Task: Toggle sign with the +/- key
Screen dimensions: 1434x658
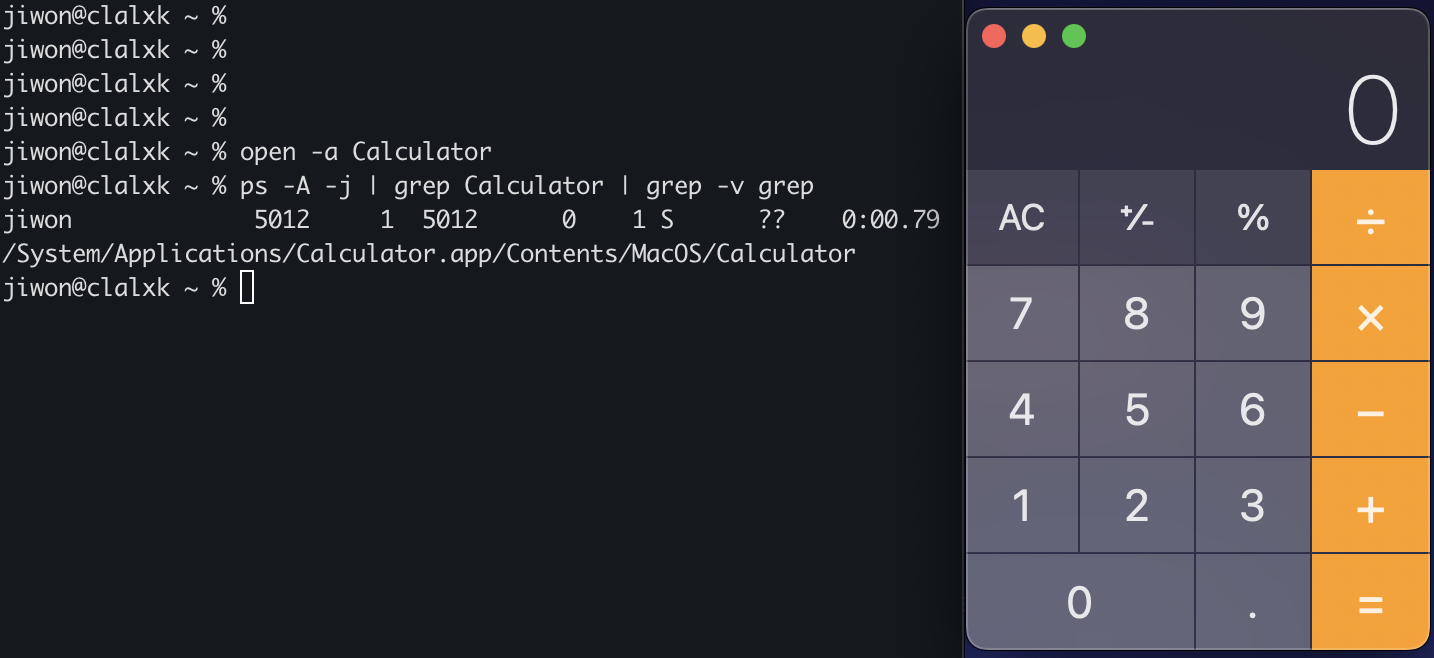Action: (1137, 218)
